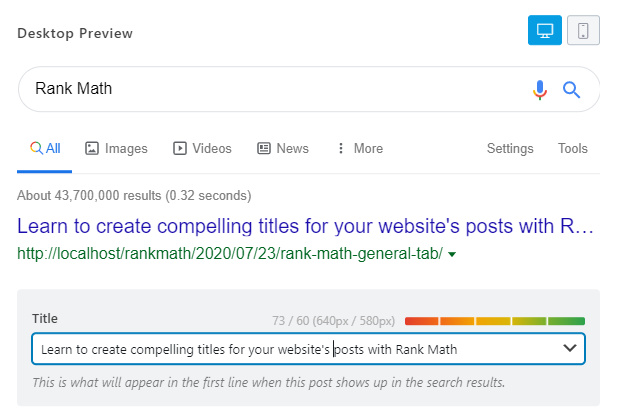
Task: Click the blue search magnifier icon
Action: tap(572, 90)
